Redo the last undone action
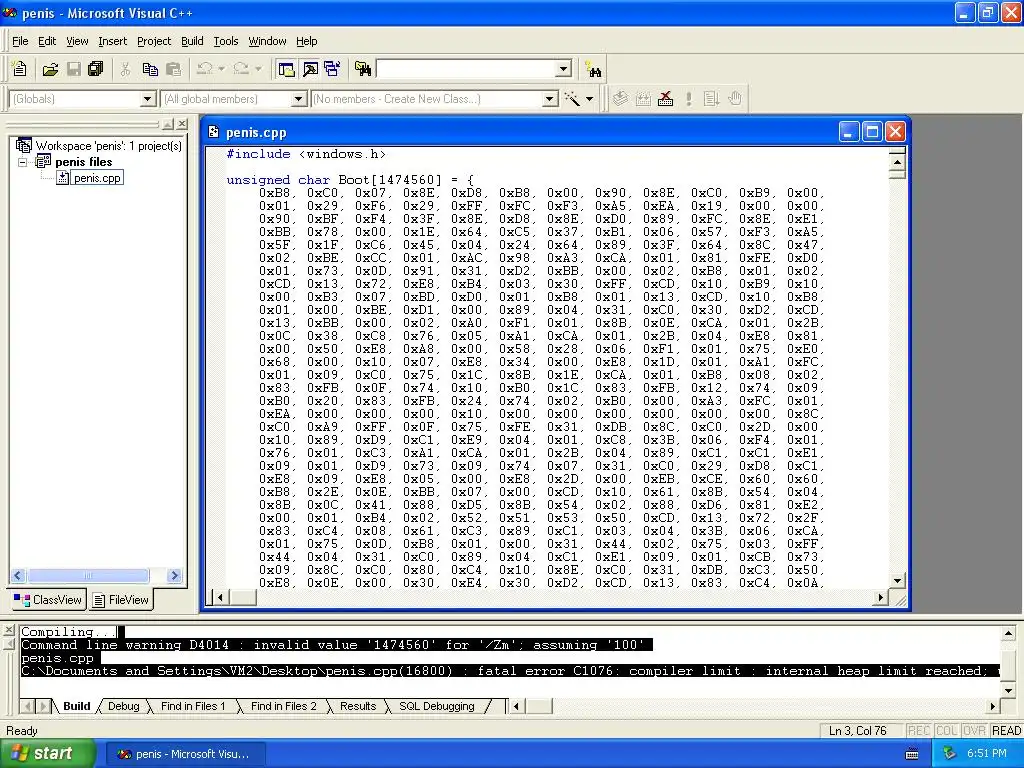Viewport: 1024px width, 768px height. click(241, 69)
